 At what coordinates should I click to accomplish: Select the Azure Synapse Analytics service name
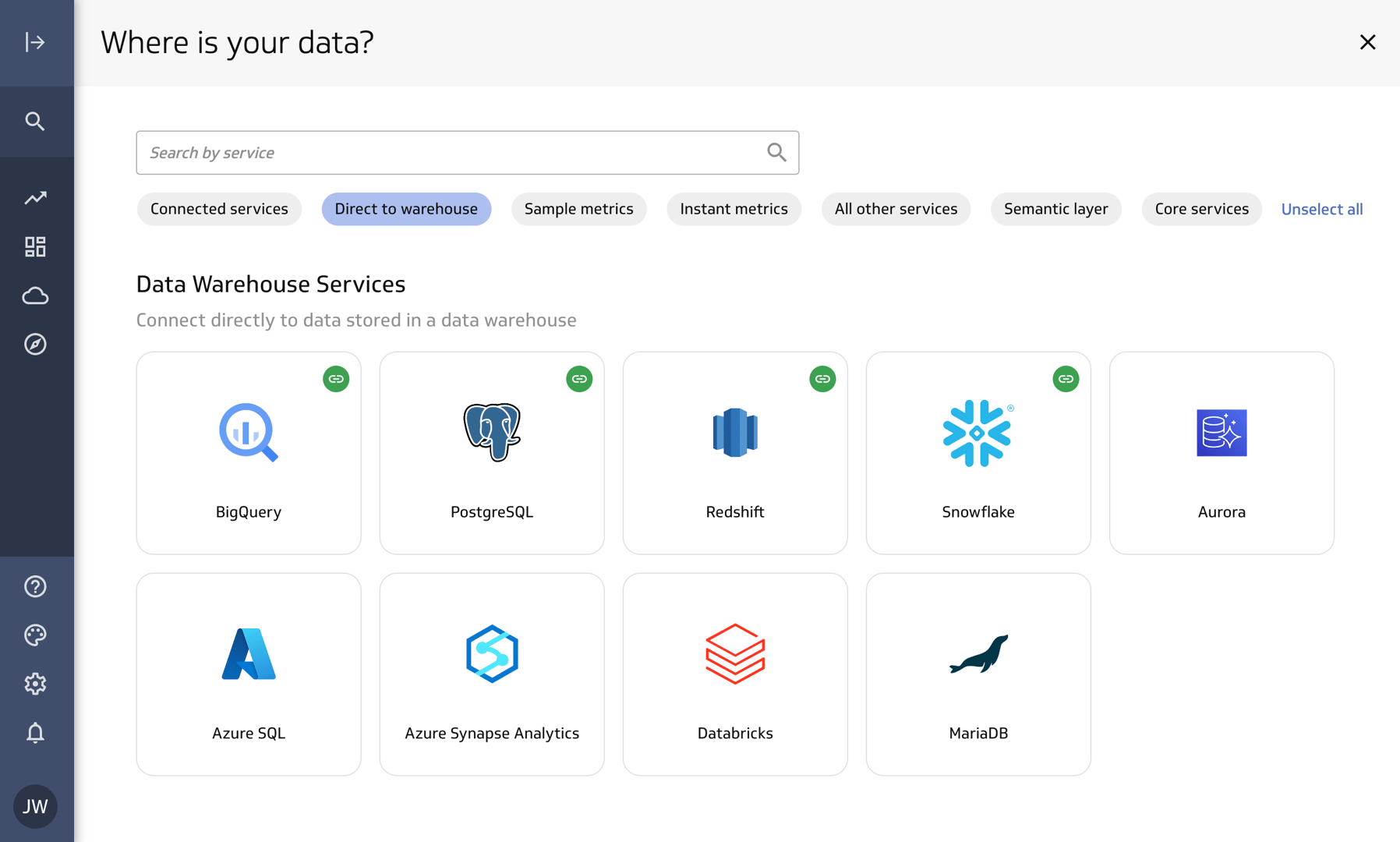point(492,734)
